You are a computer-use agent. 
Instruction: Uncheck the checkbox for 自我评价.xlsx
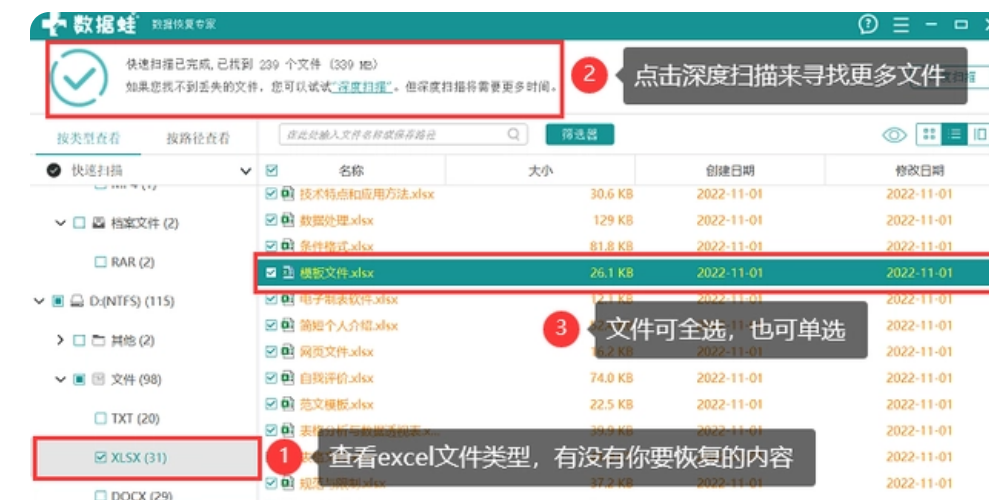pyautogui.click(x=271, y=378)
